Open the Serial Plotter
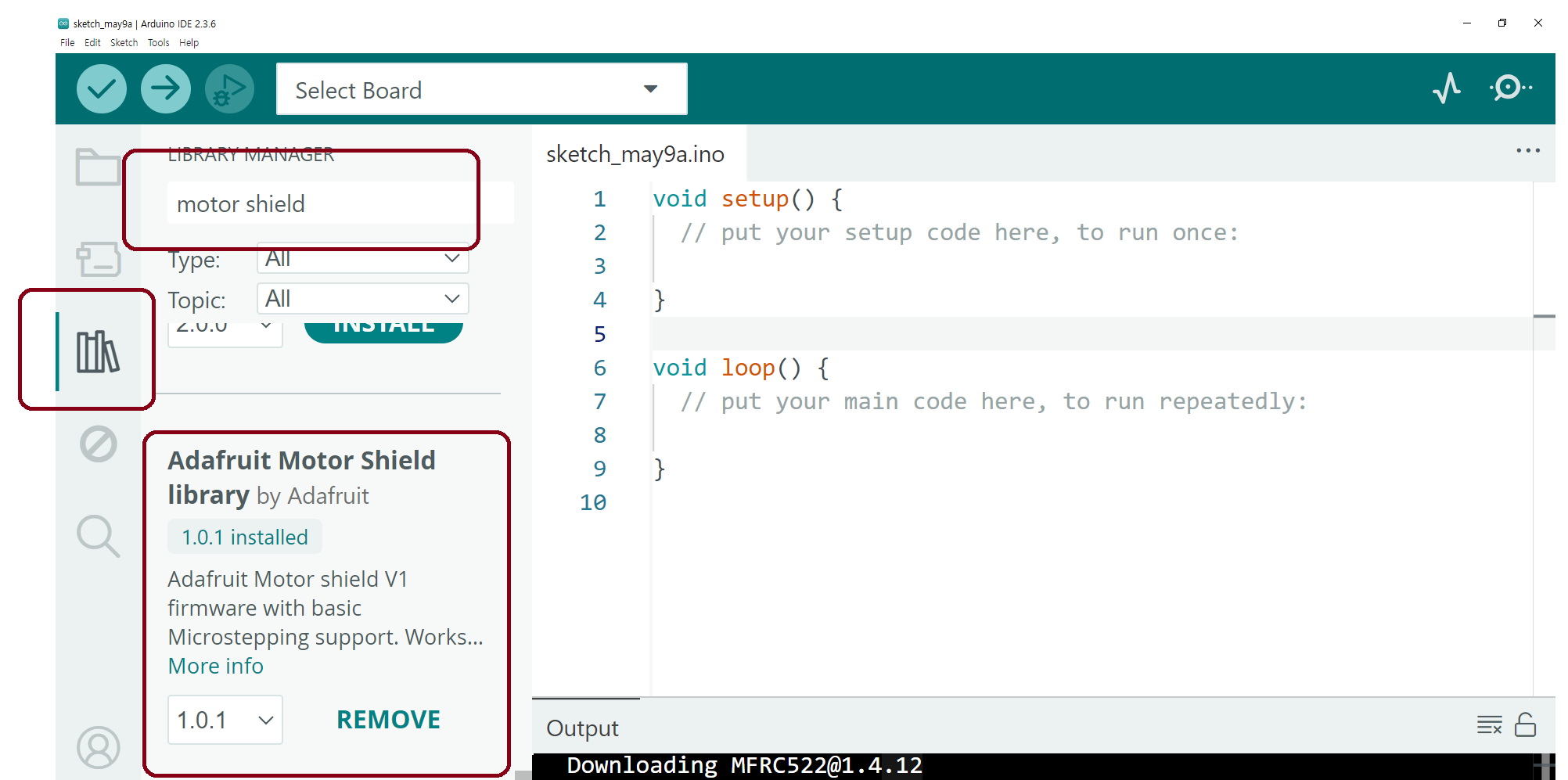This screenshot has width=1568, height=780. click(x=1447, y=88)
